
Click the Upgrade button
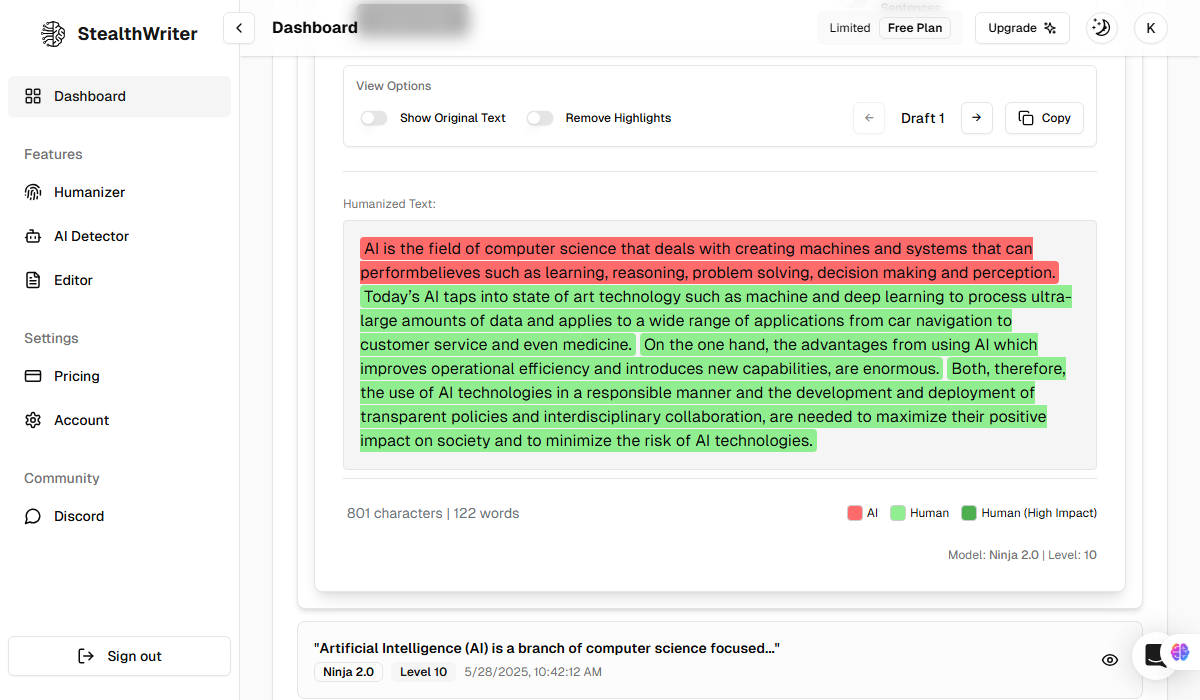[x=1022, y=28]
